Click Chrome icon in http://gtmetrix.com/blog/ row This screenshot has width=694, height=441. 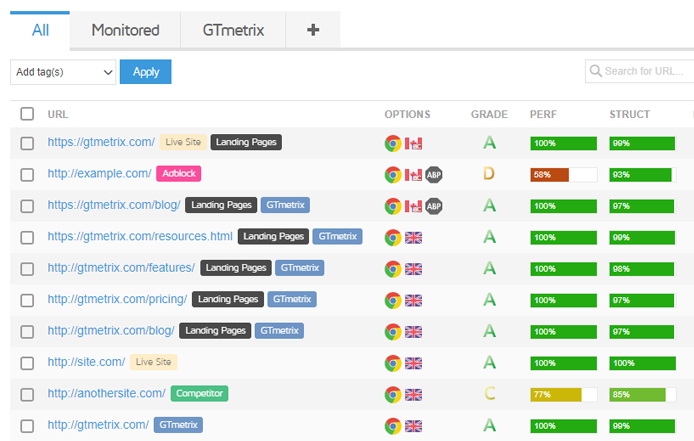[x=393, y=332]
